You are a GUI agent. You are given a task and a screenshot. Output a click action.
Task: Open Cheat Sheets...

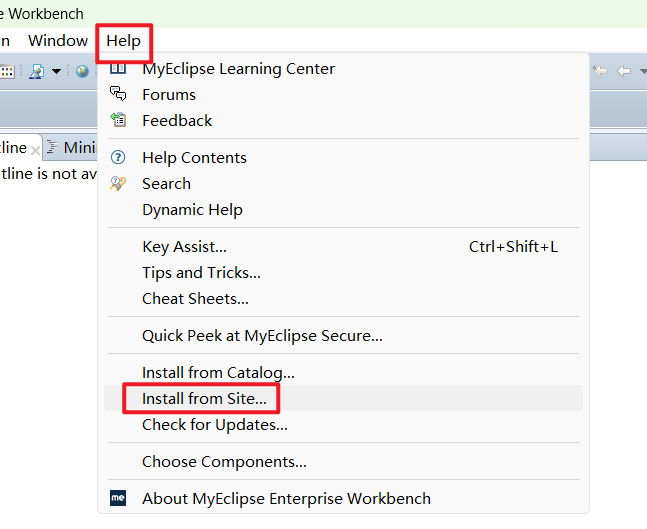(x=343, y=299)
